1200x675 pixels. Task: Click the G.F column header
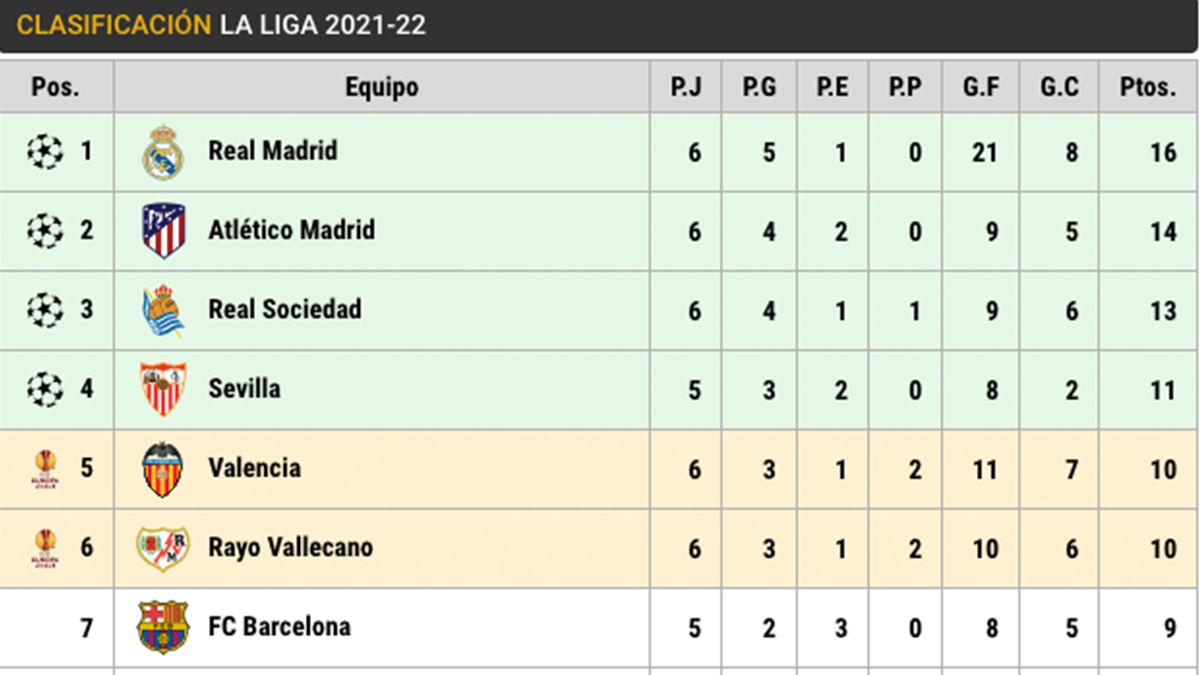(x=980, y=87)
